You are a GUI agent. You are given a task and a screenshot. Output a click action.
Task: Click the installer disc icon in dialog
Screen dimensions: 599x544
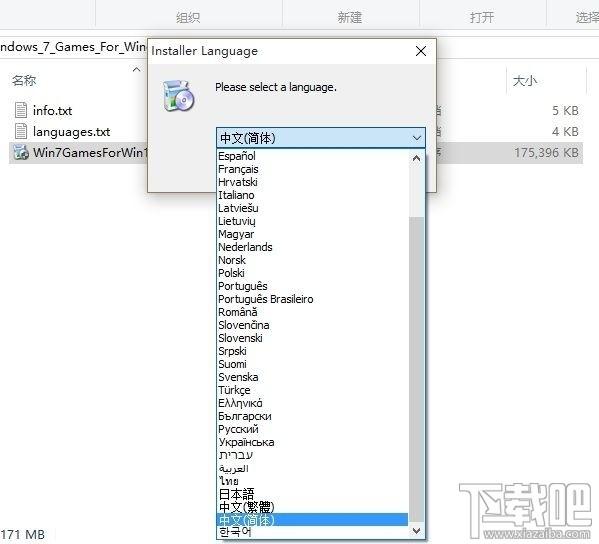[x=178, y=96]
